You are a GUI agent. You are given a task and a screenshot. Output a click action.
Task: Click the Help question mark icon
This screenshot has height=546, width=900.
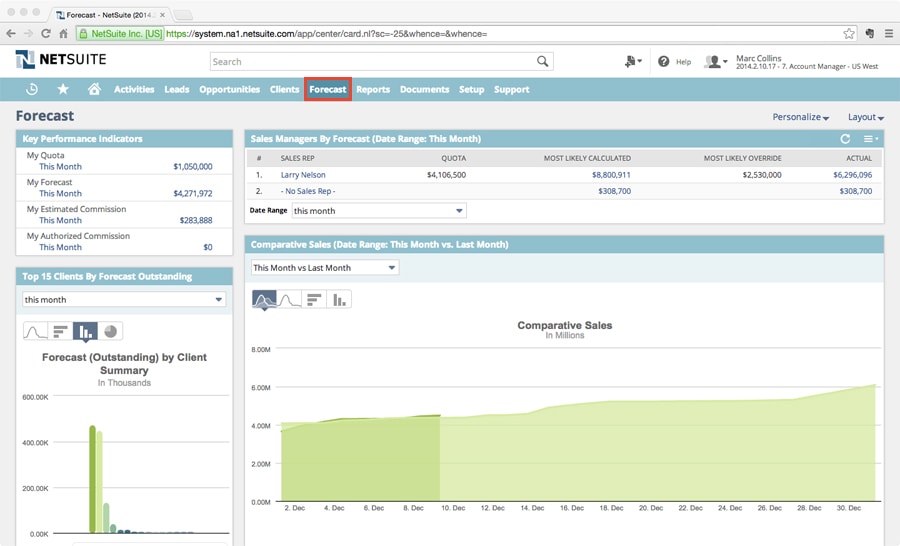[664, 61]
